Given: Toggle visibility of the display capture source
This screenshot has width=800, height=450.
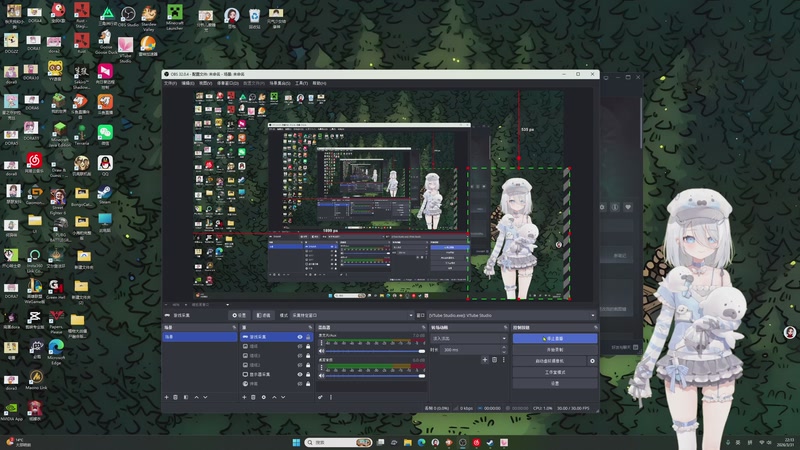Looking at the screenshot, I should point(300,374).
